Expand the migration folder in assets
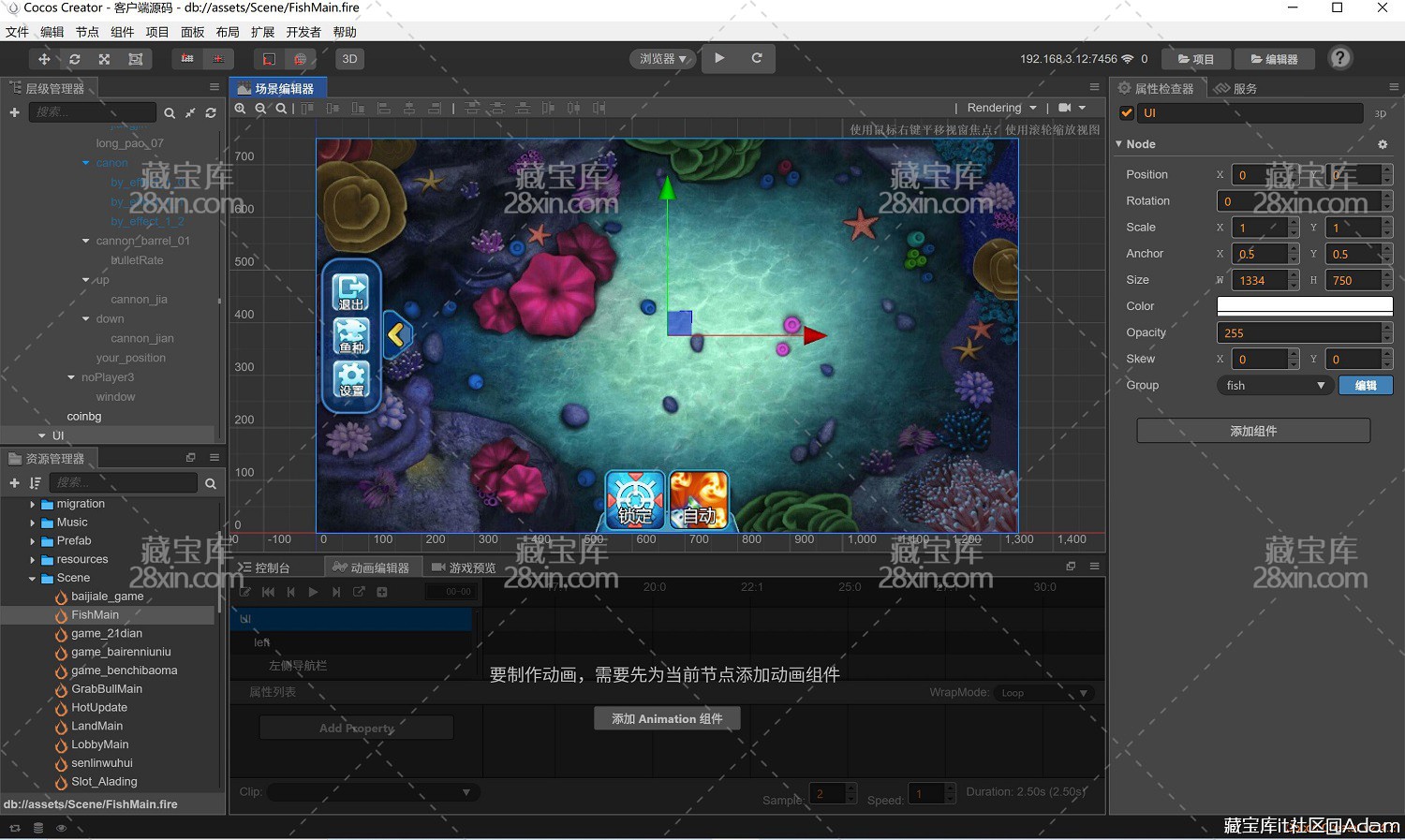The width and height of the screenshot is (1405, 840). (x=33, y=504)
